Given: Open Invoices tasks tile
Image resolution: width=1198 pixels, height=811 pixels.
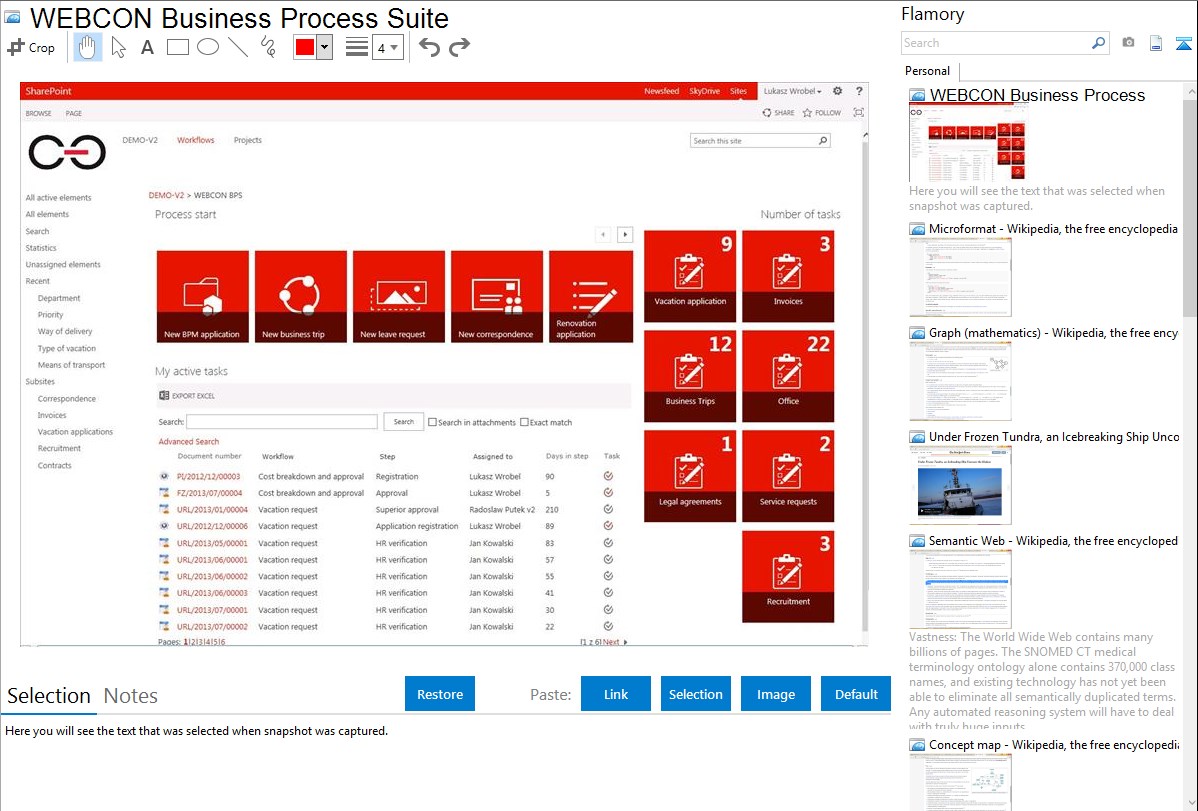Looking at the screenshot, I should (788, 276).
